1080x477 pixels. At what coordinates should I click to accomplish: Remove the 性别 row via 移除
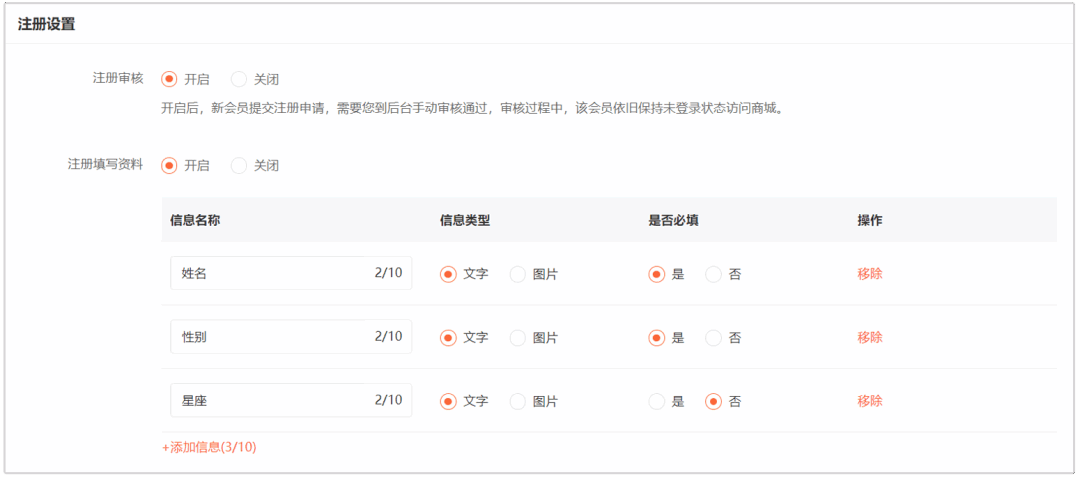point(869,338)
